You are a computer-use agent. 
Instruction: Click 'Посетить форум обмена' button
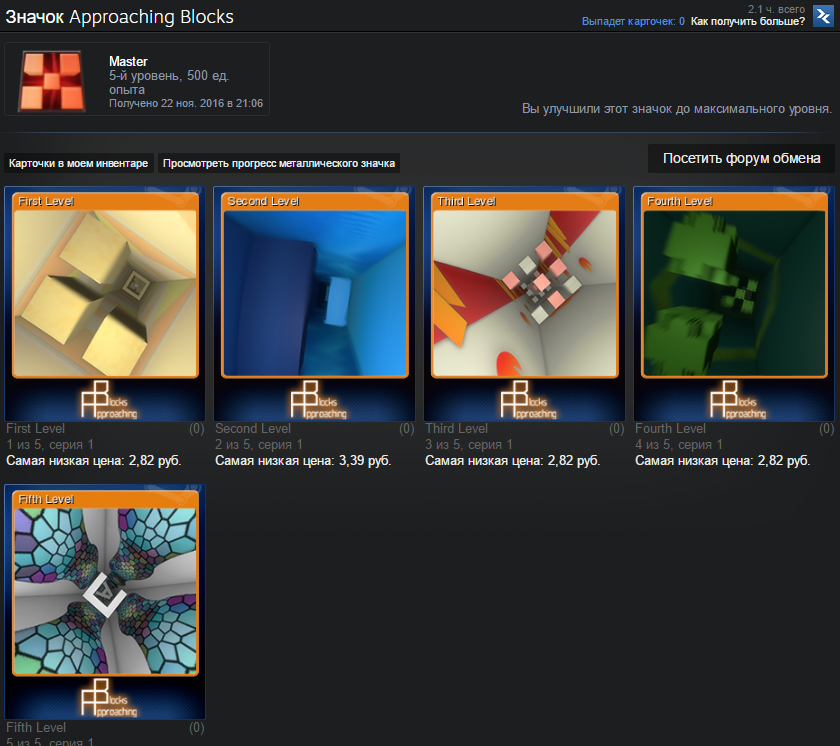[x=741, y=159]
